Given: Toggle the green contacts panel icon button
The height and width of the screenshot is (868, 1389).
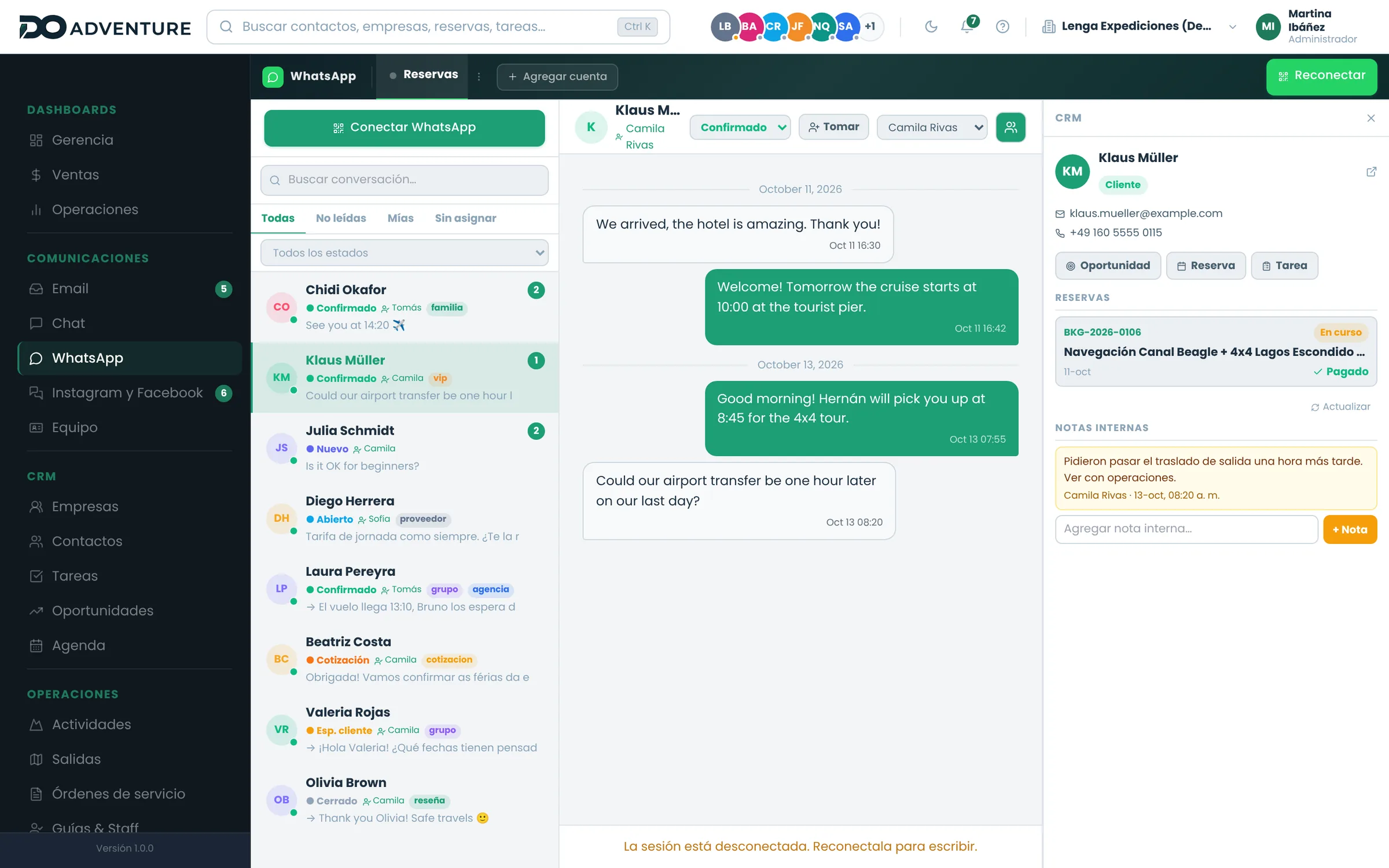Looking at the screenshot, I should [1010, 127].
